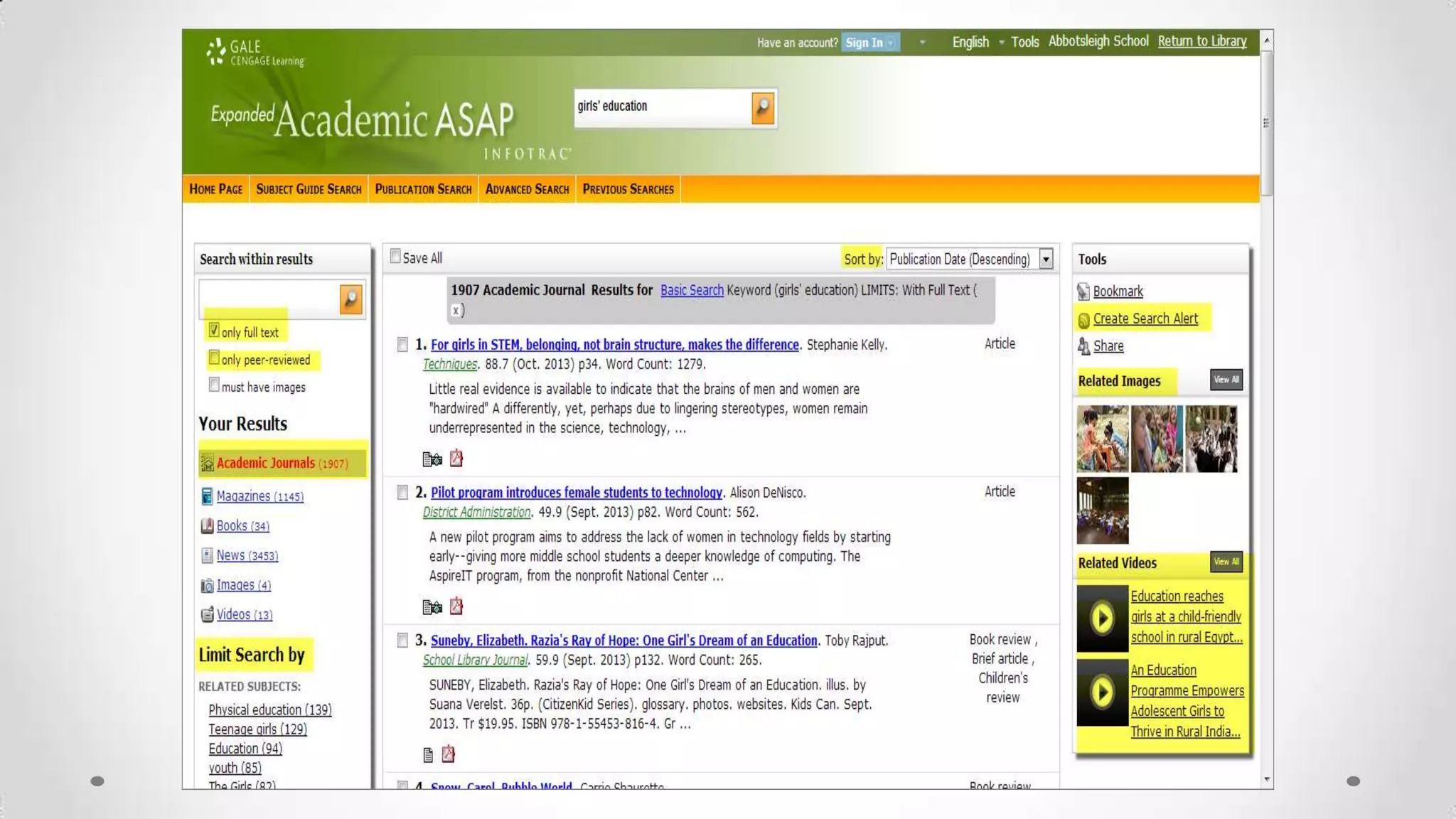Enable the only peer-reviewed checkbox
Viewport: 1456px width, 819px height.
pos(214,358)
